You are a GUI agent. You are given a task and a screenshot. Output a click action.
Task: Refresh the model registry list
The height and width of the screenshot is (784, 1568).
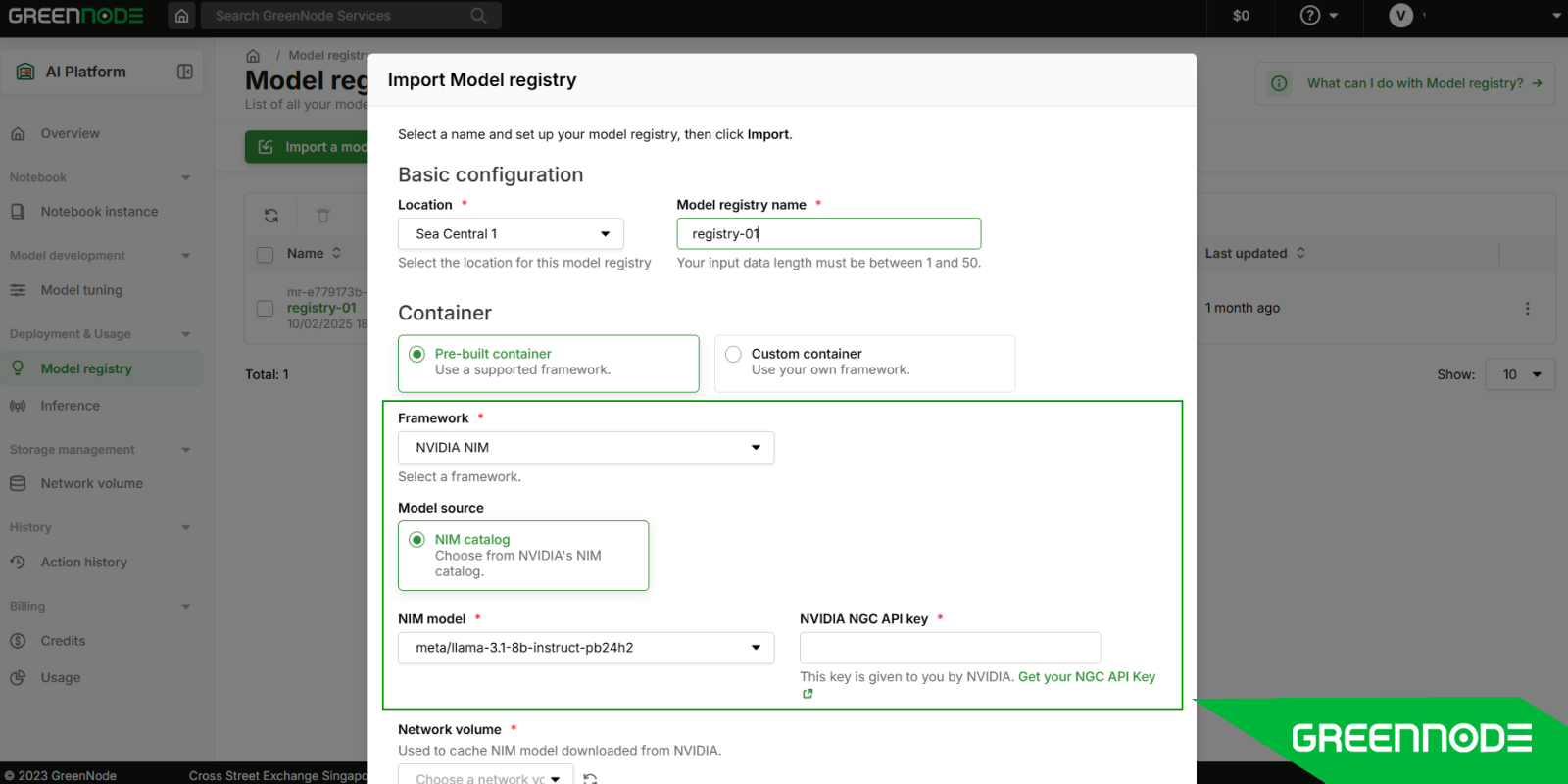point(271,216)
